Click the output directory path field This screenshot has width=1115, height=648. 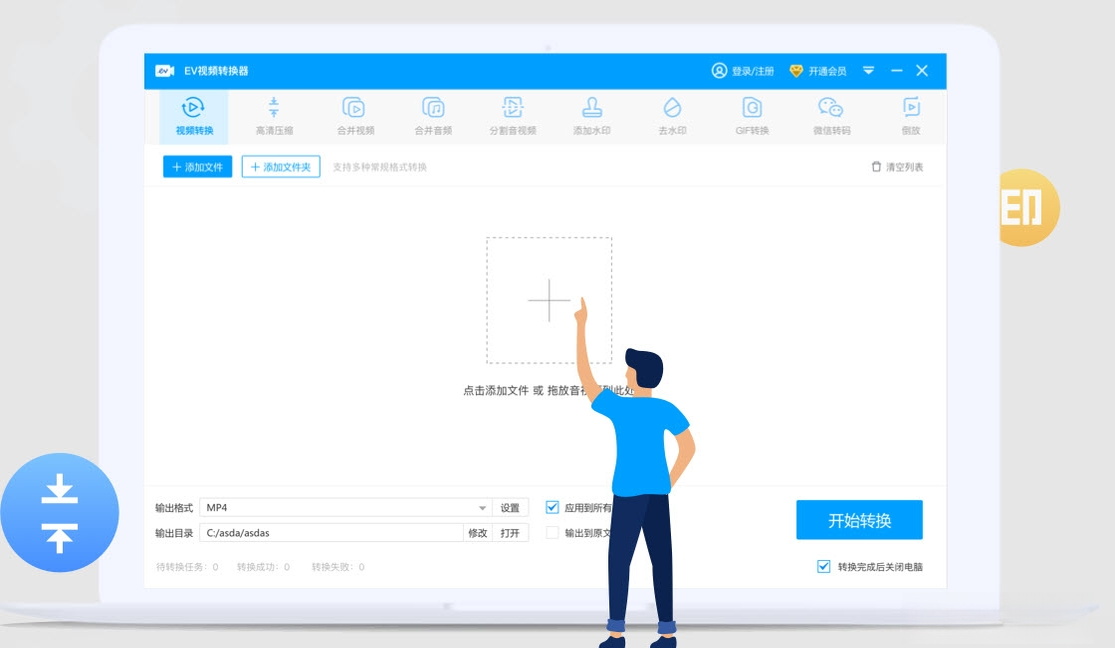331,533
